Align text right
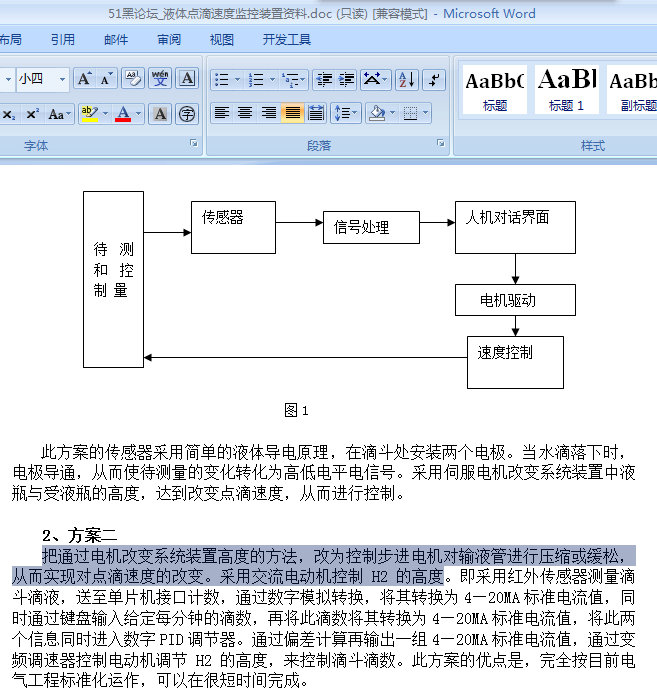Screen dimensions: 657x691 click(269, 113)
